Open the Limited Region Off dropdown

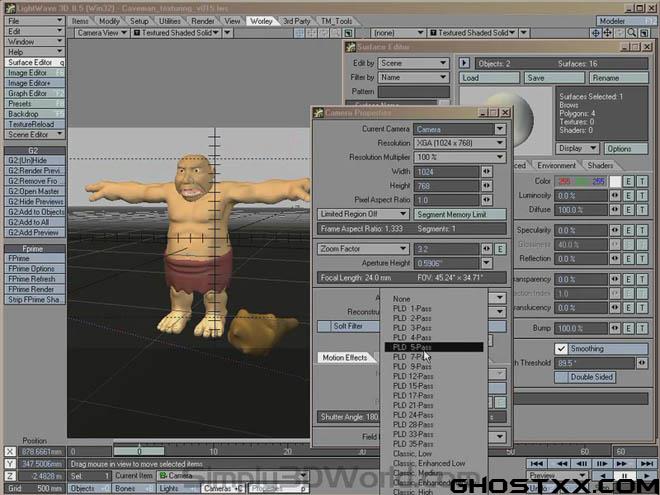click(363, 214)
